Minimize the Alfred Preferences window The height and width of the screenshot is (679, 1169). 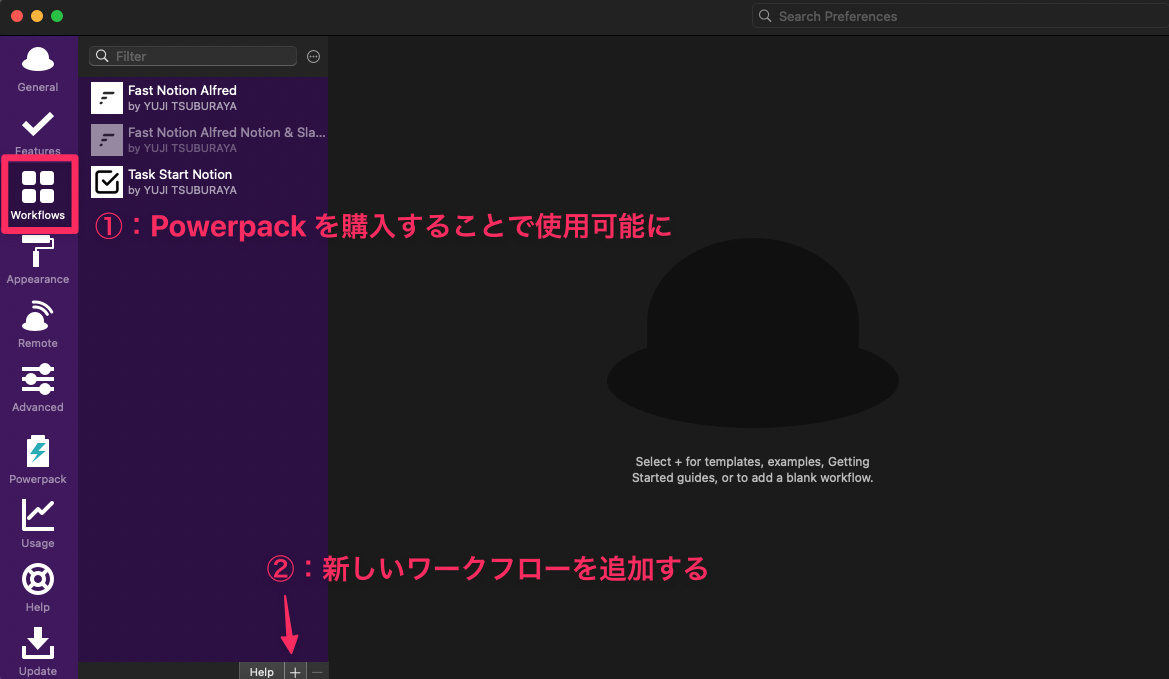(x=37, y=16)
